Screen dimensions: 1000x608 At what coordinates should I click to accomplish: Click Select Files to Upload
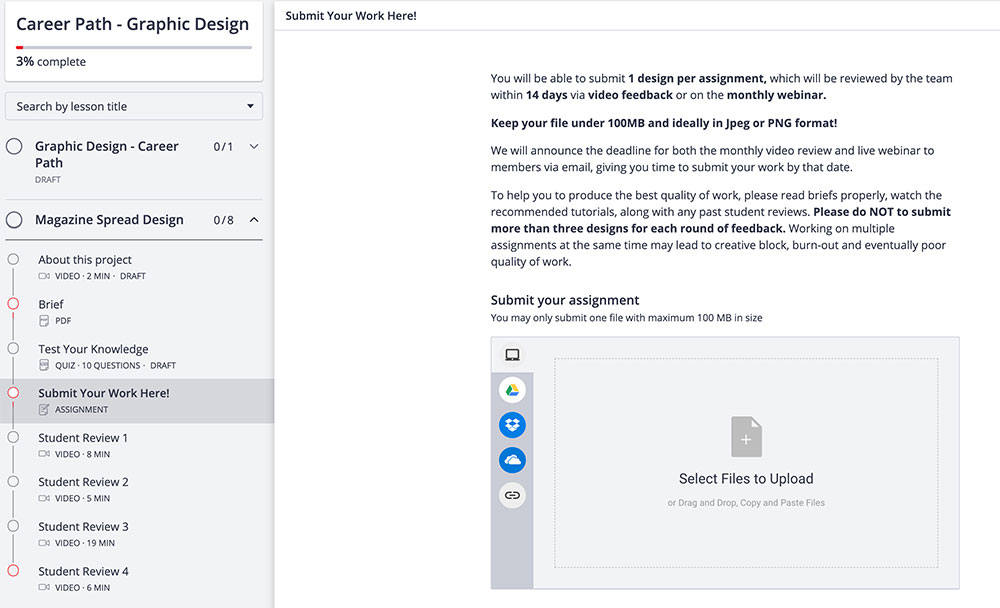pyautogui.click(x=746, y=479)
